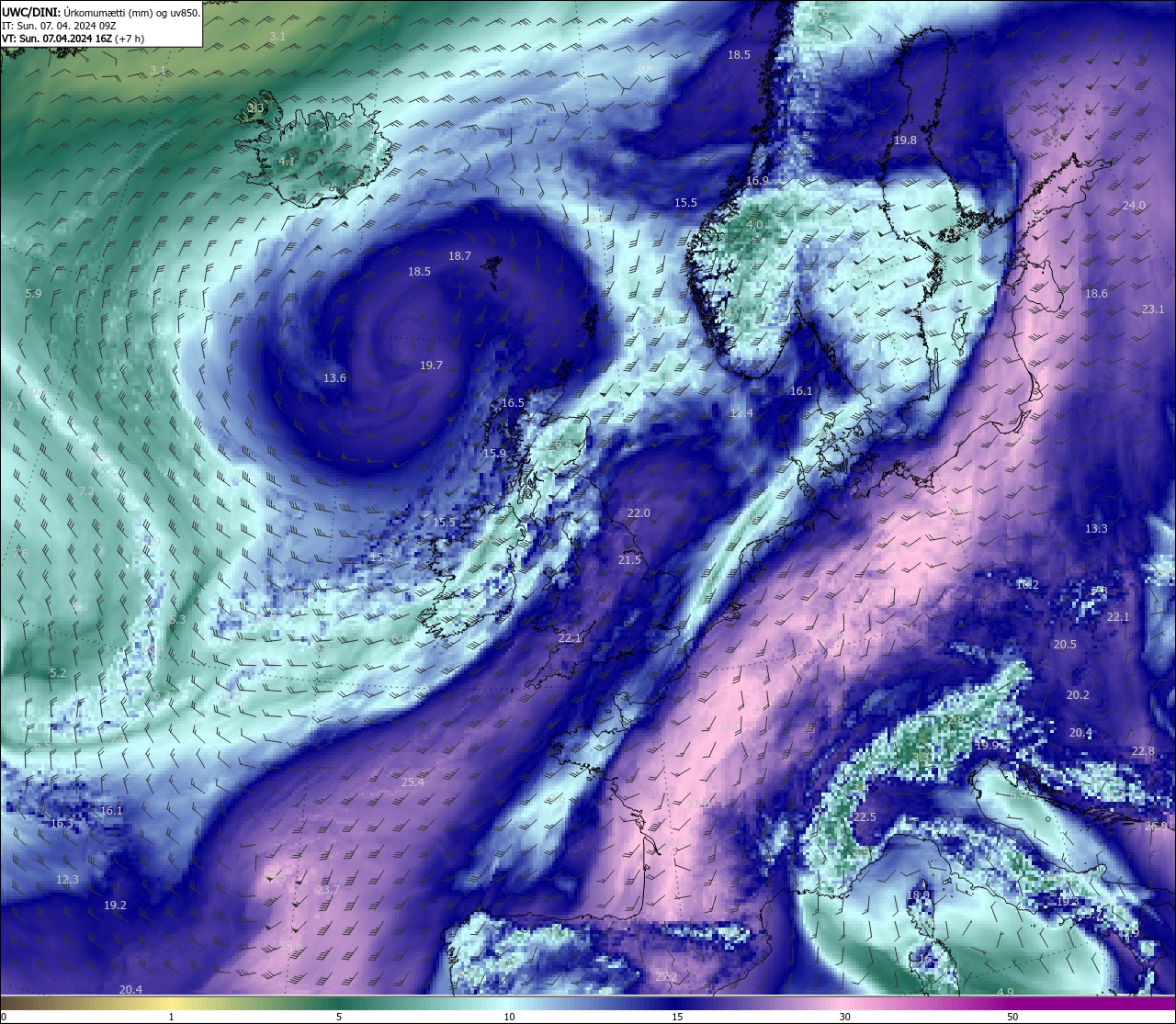Click the 27.2 value label
This screenshot has height=1024, width=1176.
[666, 977]
